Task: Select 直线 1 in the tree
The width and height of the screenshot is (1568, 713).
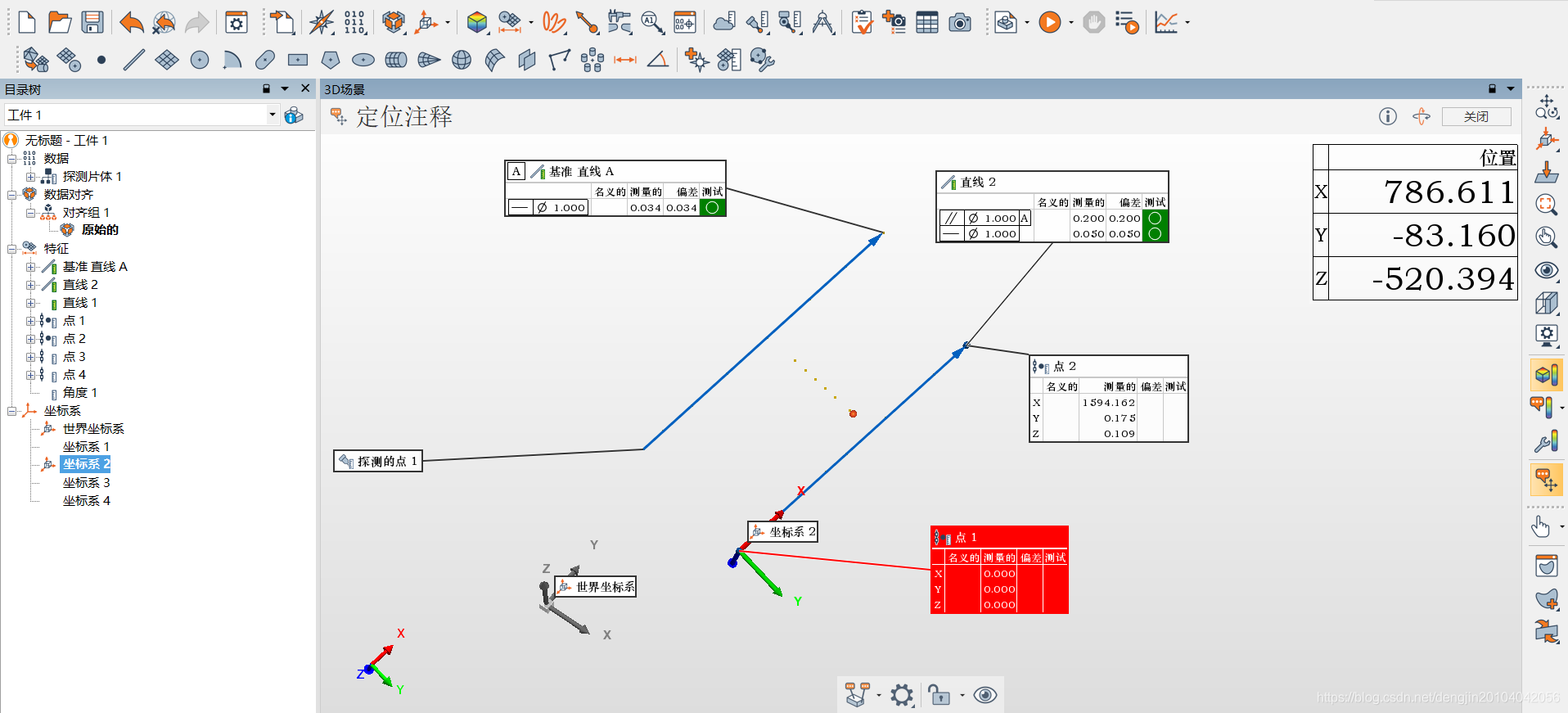Action: [80, 303]
